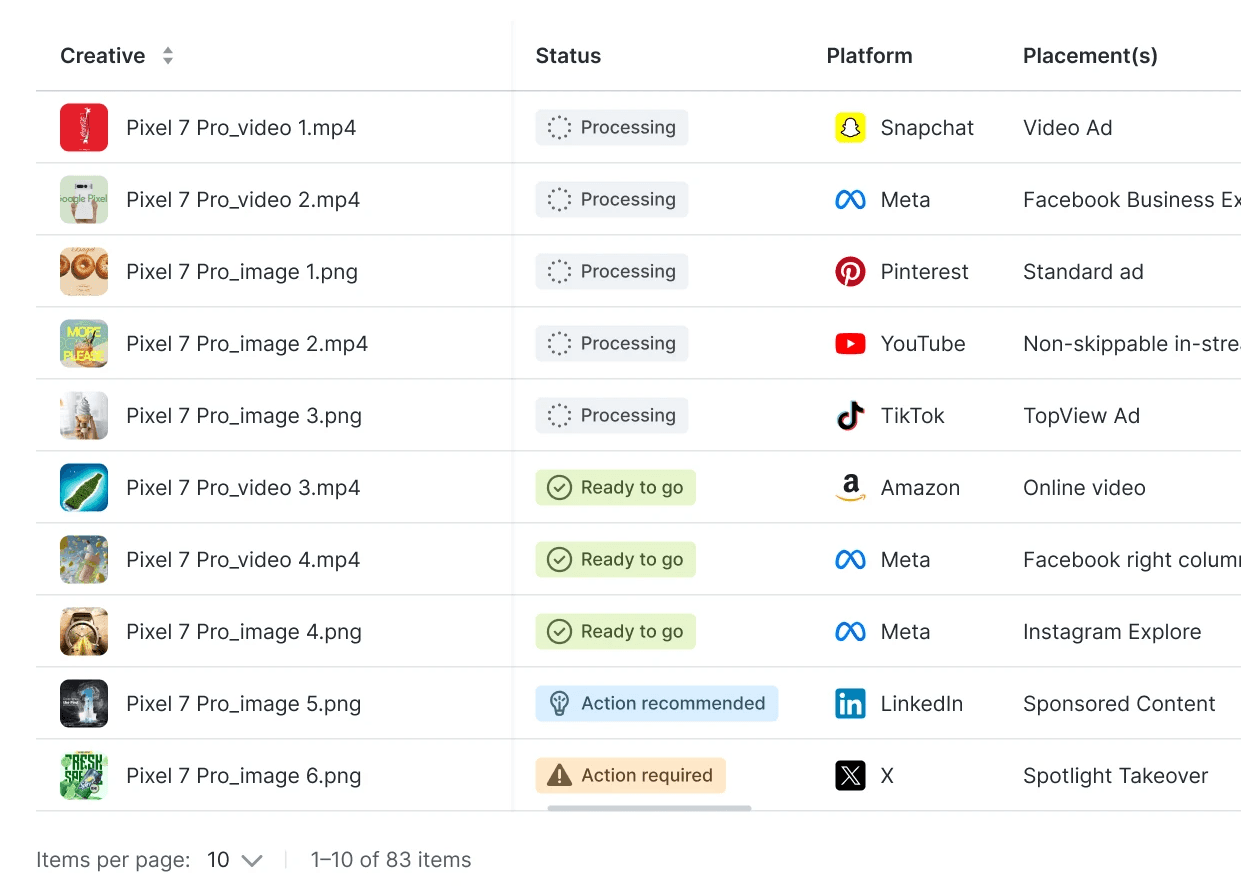Open Pixel 7 Pro_image 6.png creative
This screenshot has width=1241, height=886.
[x=243, y=776]
